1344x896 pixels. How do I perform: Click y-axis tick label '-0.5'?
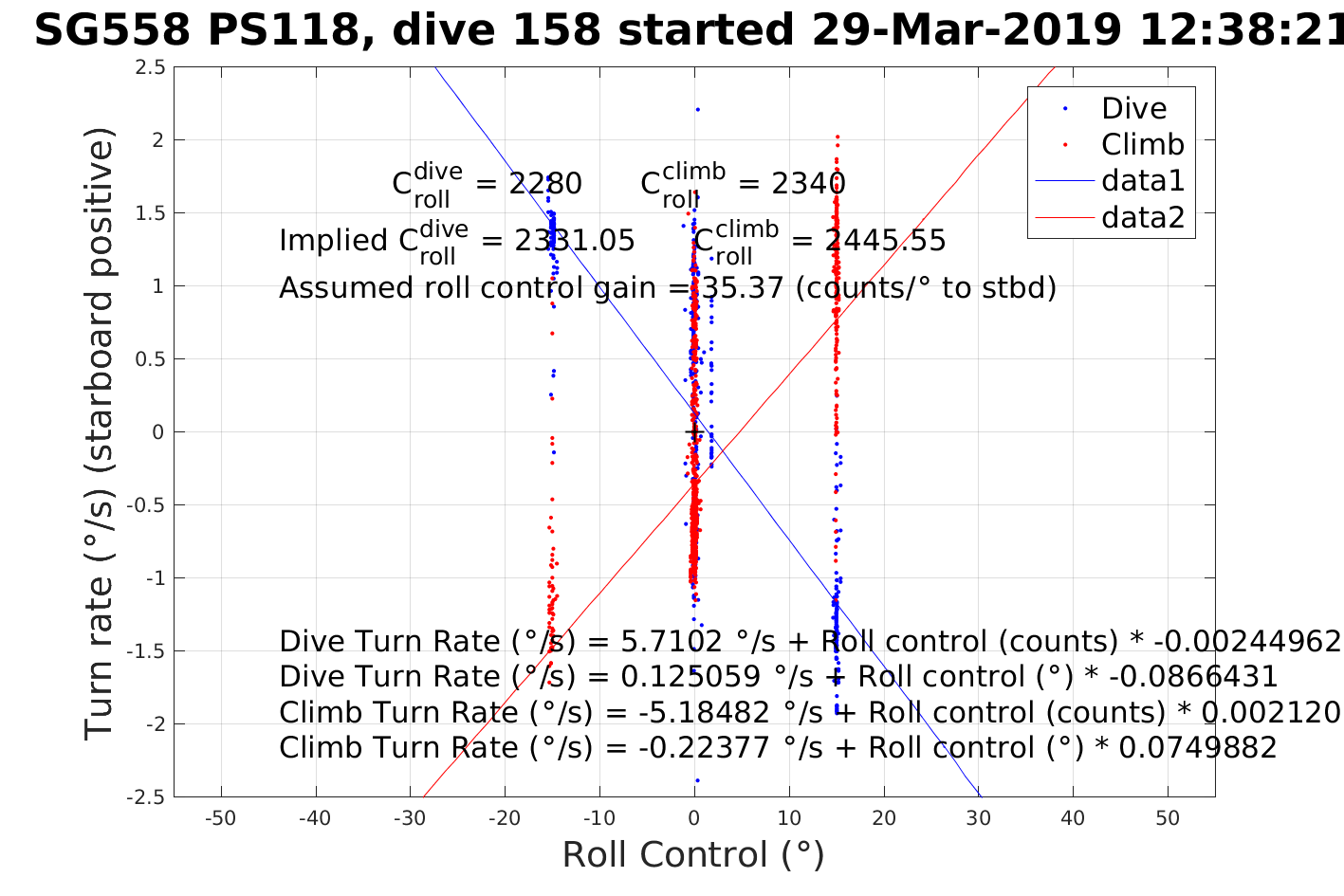point(148,505)
